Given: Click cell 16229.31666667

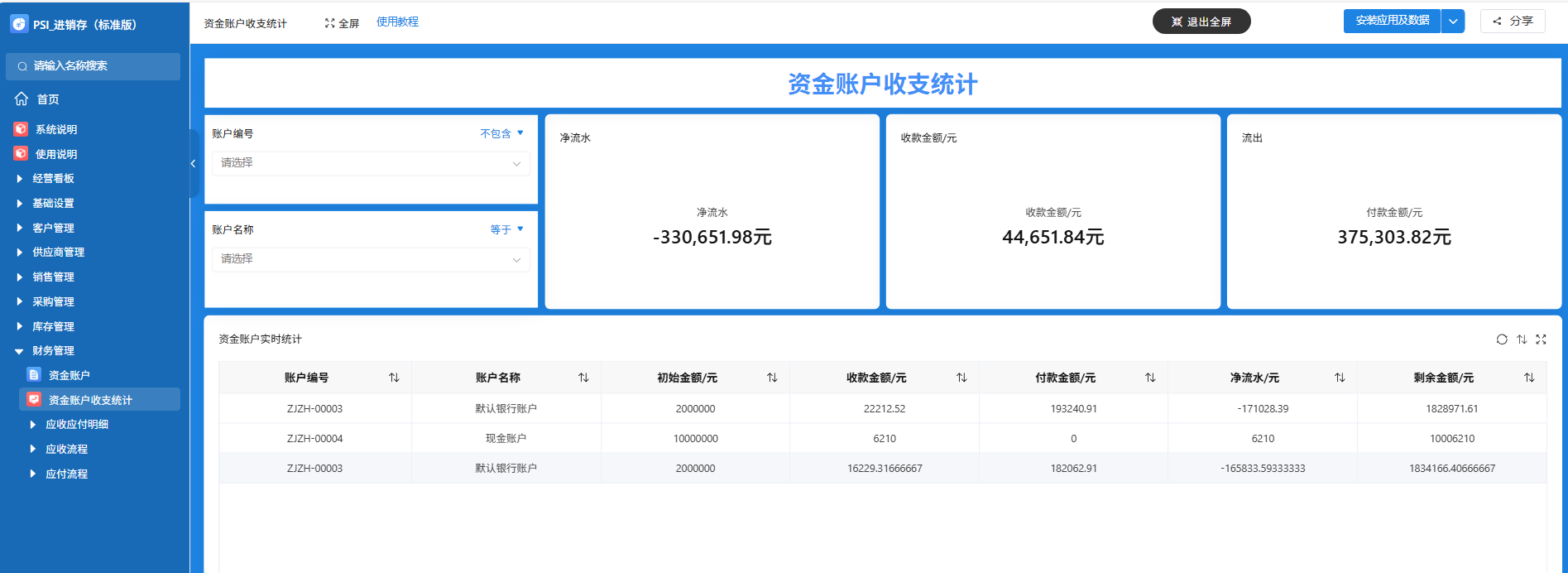Looking at the screenshot, I should tap(885, 469).
